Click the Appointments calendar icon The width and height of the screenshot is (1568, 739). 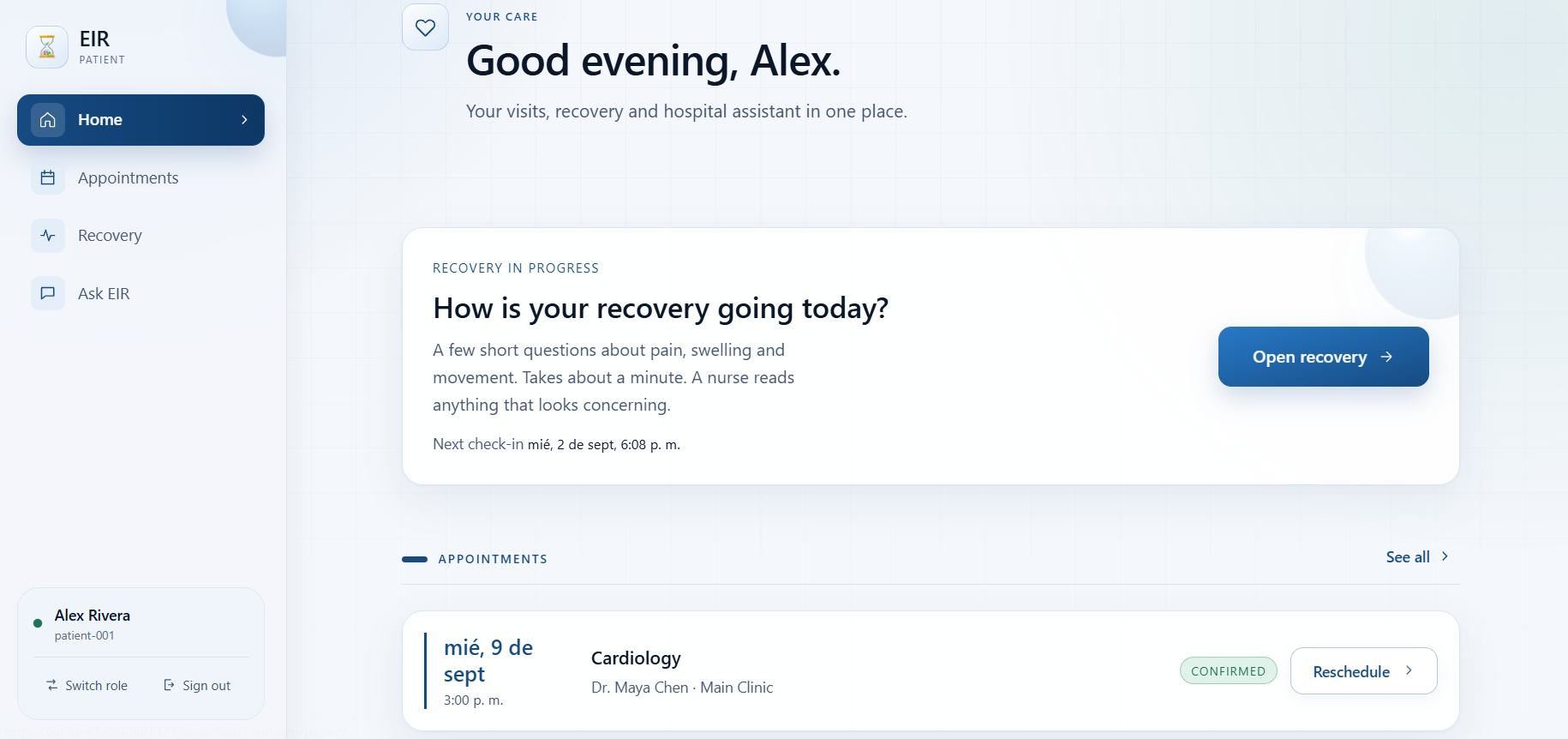coord(48,177)
